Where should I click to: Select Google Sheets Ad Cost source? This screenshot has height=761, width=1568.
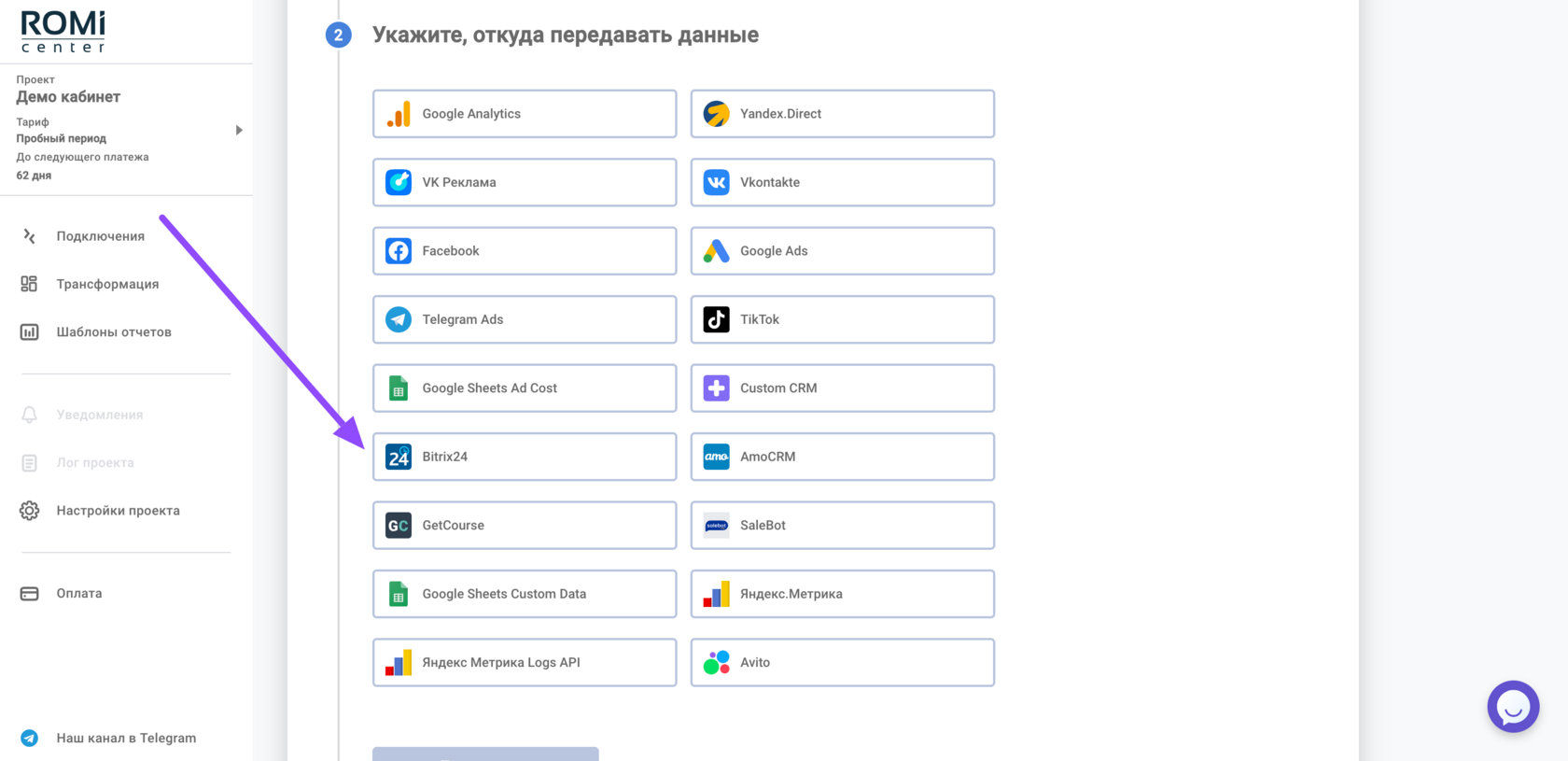525,388
